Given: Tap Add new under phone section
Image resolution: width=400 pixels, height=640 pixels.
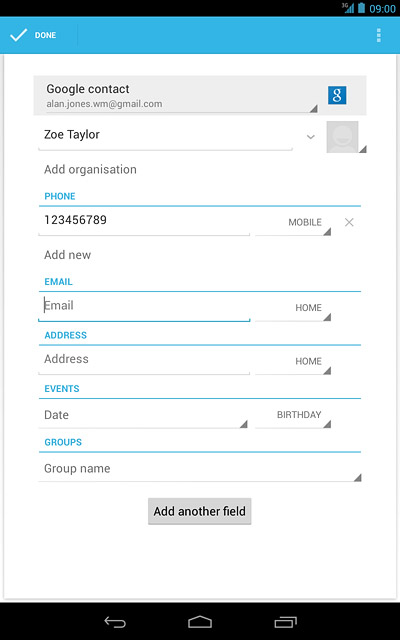Looking at the screenshot, I should [67, 255].
